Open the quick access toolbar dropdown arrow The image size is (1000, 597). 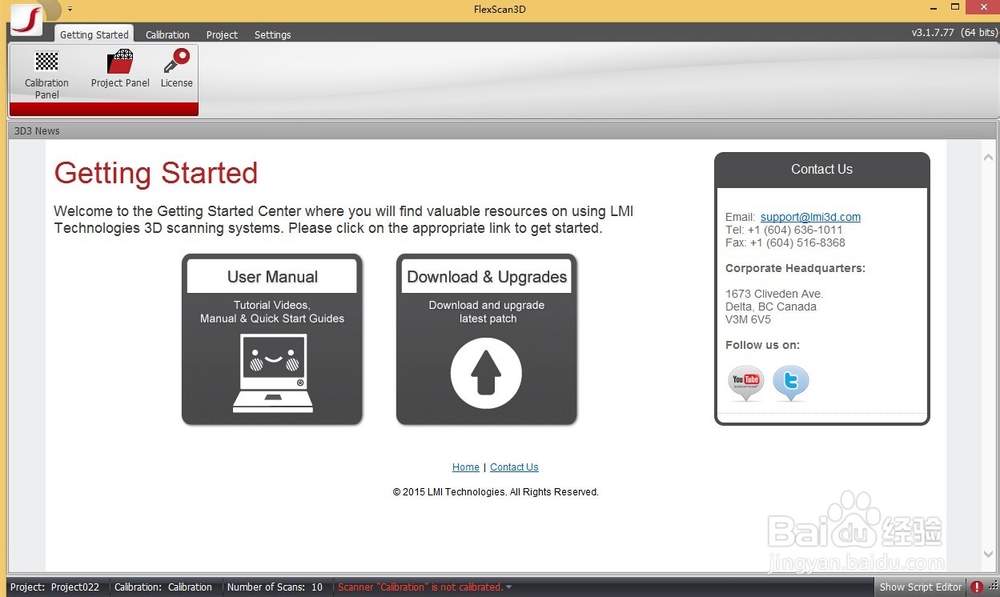70,8
